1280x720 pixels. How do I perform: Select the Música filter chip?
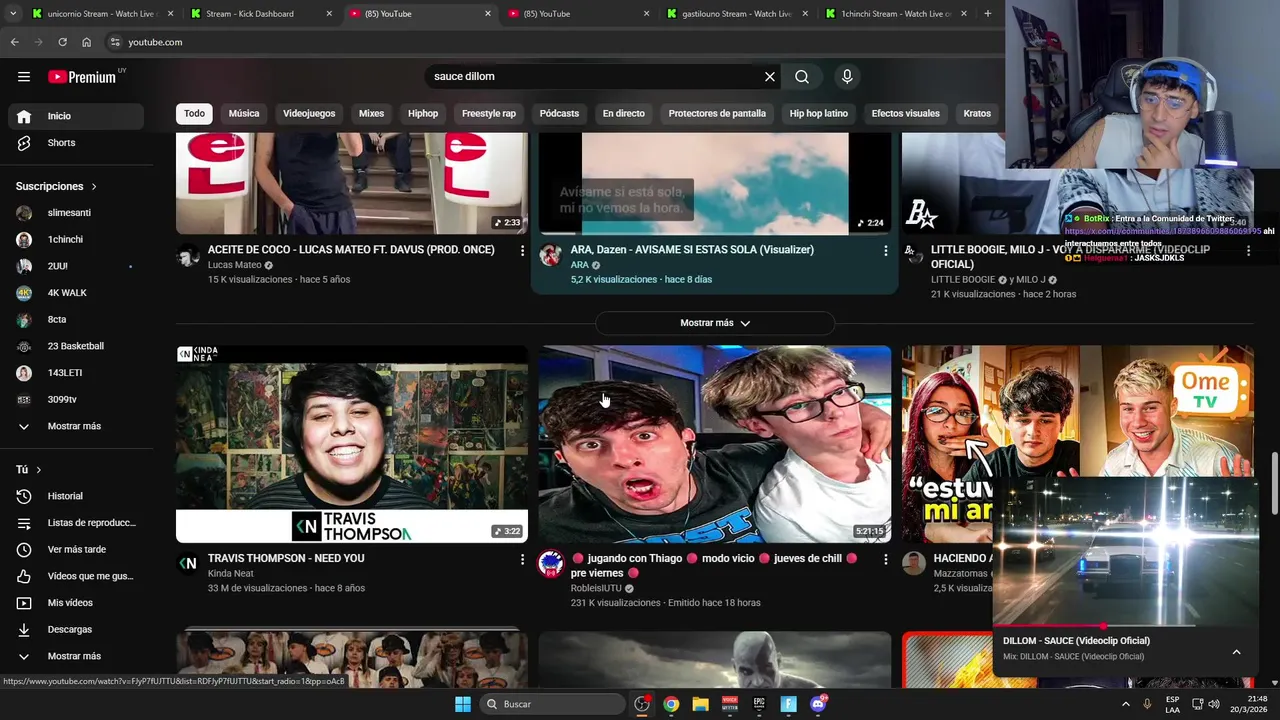(244, 113)
